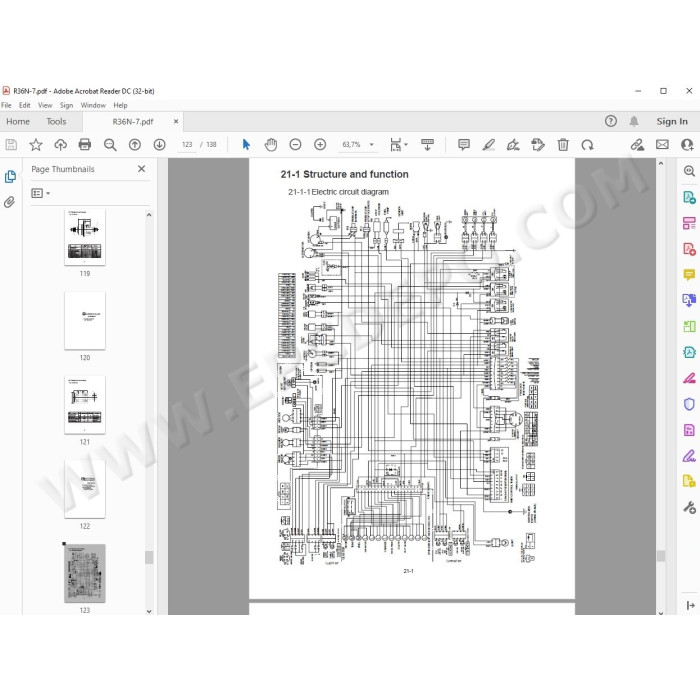Add a comment note
700x700 pixels.
[464, 145]
